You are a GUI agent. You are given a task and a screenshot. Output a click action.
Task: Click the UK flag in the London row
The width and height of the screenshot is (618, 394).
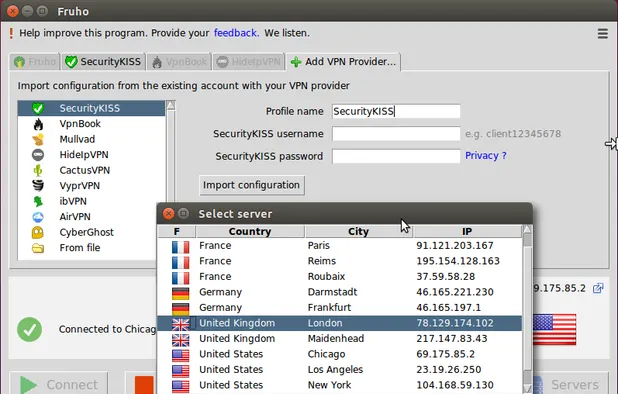(x=181, y=325)
